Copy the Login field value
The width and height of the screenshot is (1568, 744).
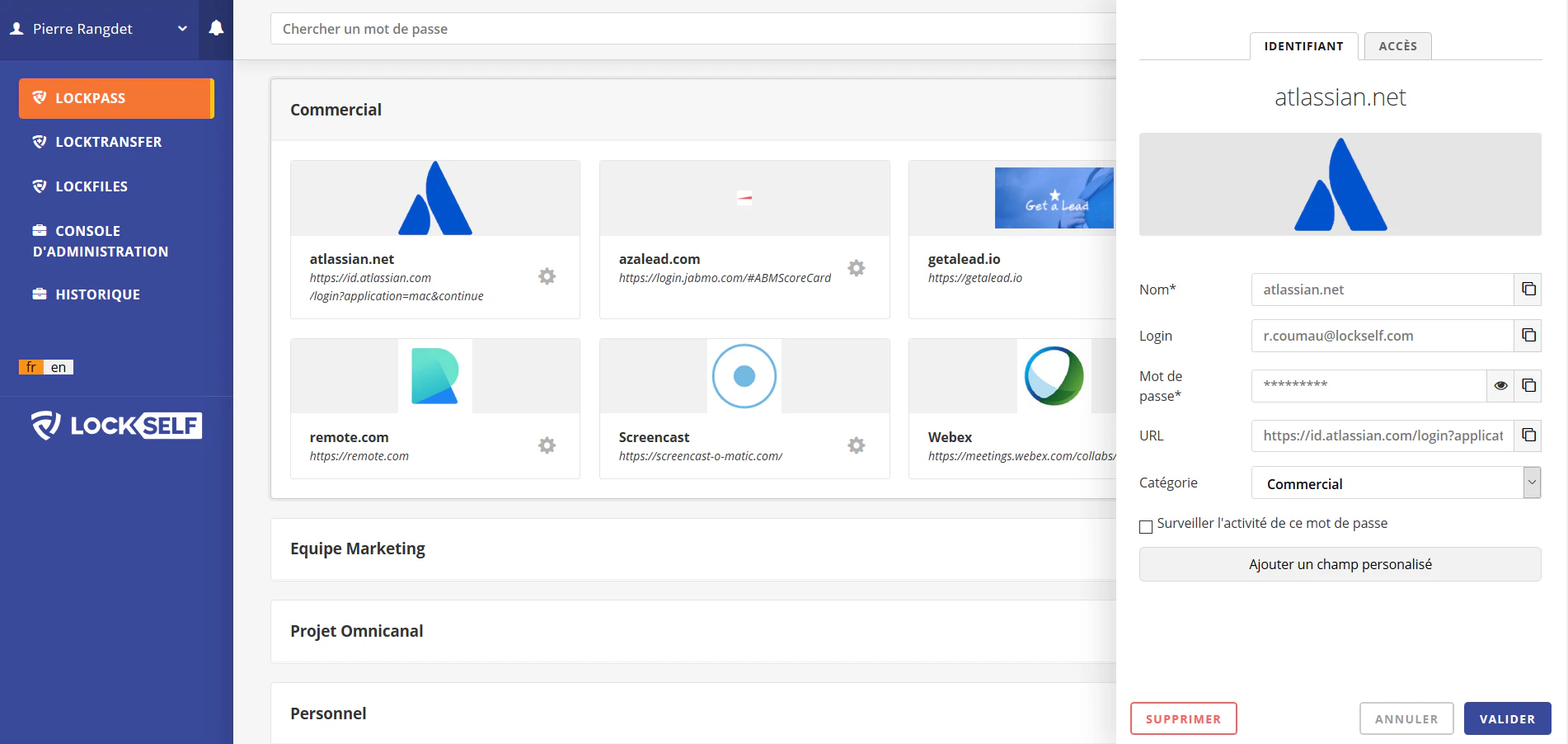(x=1528, y=336)
